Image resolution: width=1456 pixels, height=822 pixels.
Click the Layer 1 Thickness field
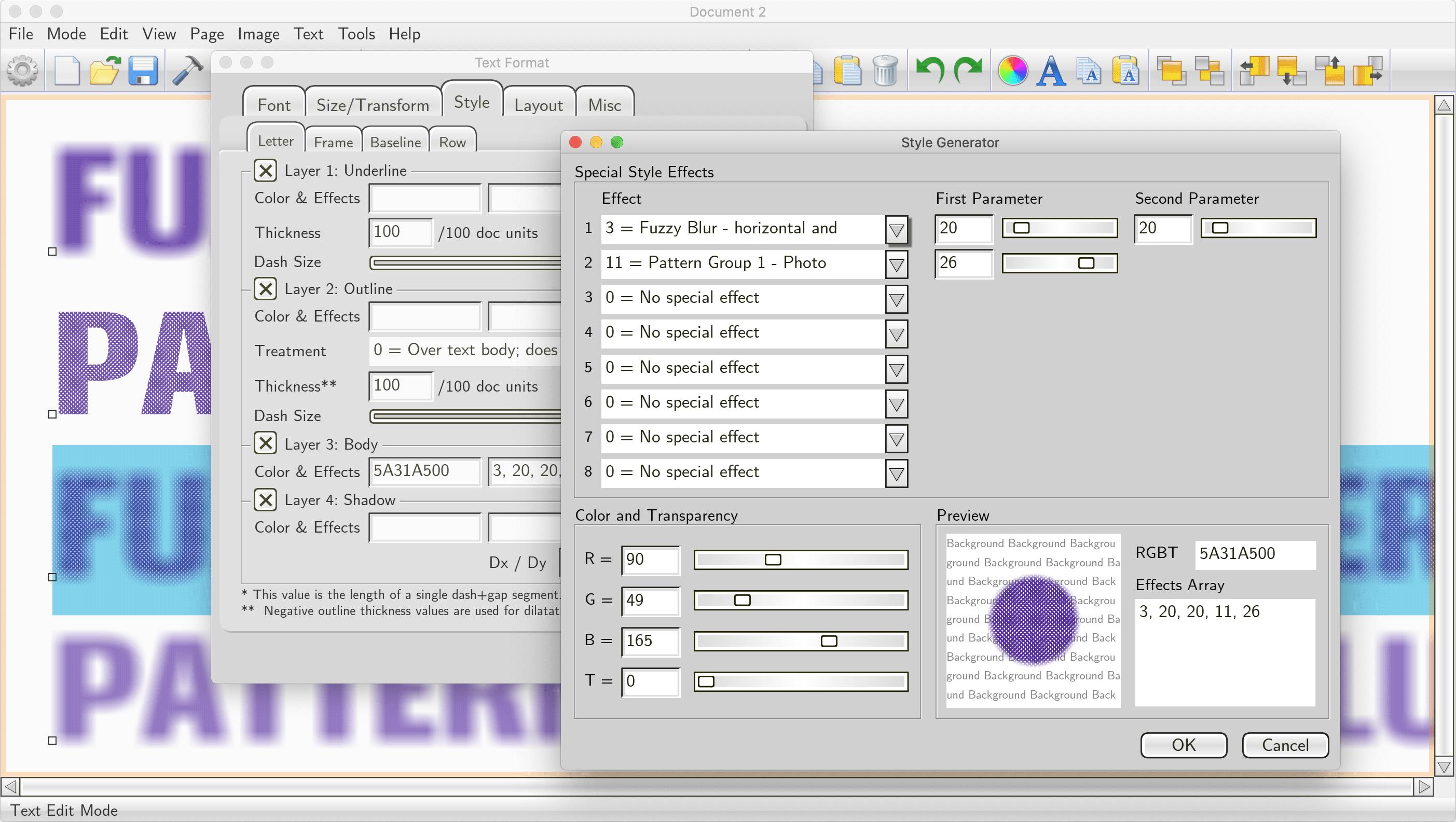coord(400,232)
